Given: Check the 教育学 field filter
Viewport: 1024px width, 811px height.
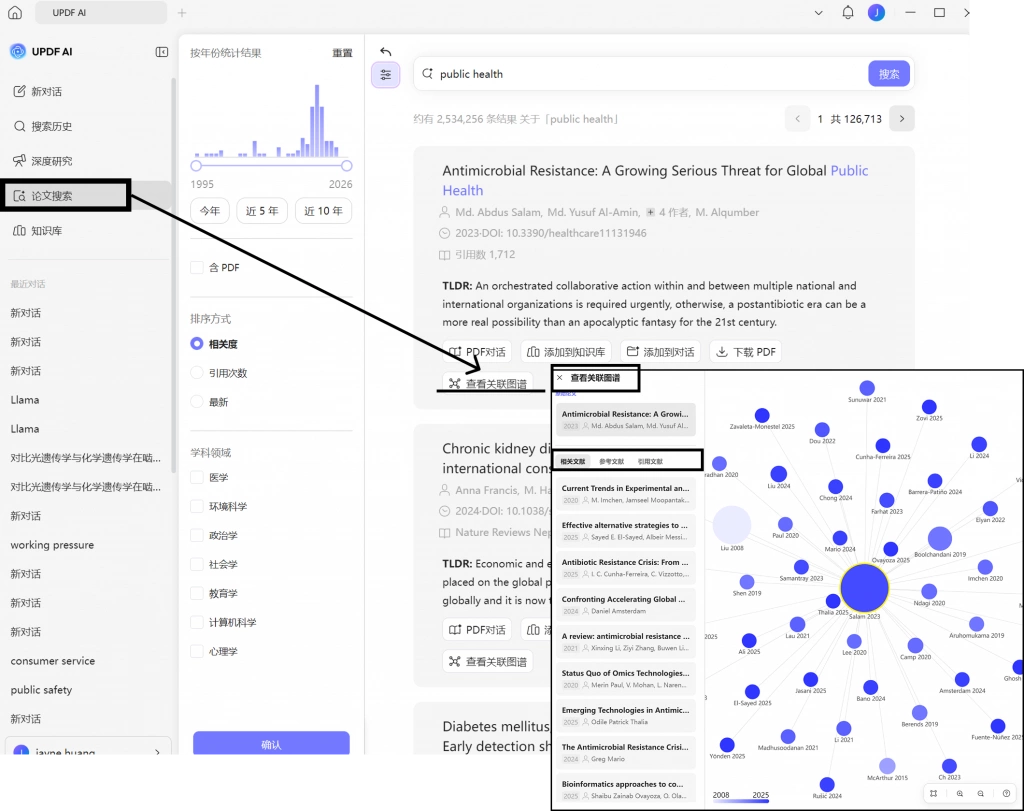Looking at the screenshot, I should coord(197,593).
